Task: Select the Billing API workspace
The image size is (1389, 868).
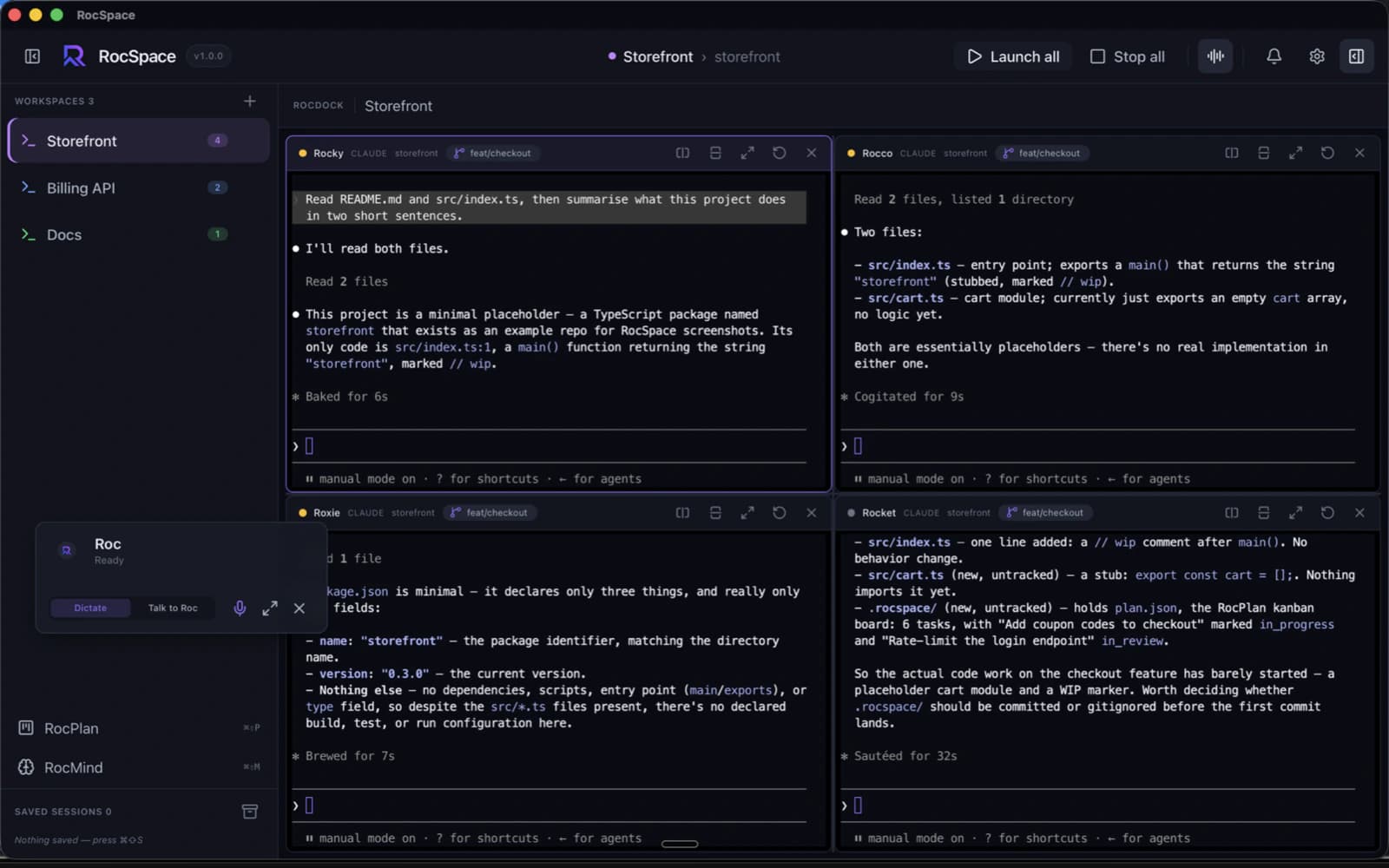Action: 139,187
